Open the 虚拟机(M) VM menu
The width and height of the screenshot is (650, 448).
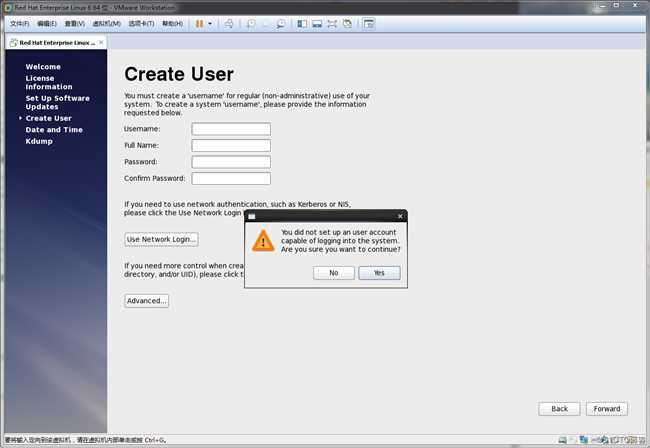click(107, 24)
